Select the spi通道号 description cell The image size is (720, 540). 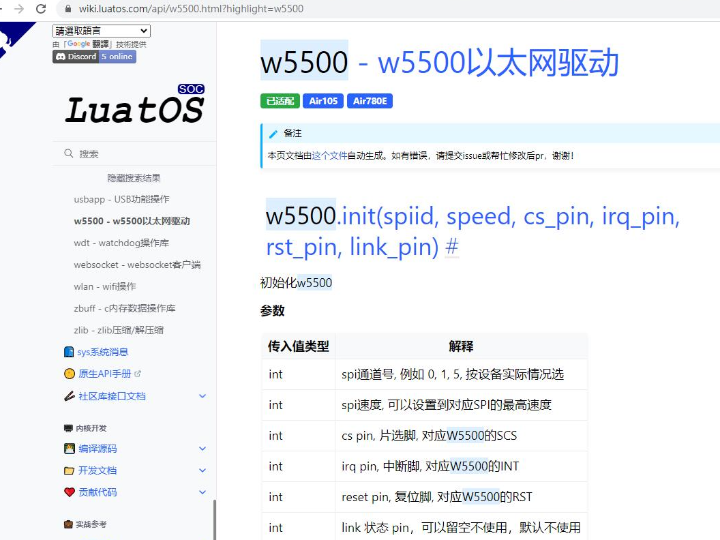[x=461, y=374]
